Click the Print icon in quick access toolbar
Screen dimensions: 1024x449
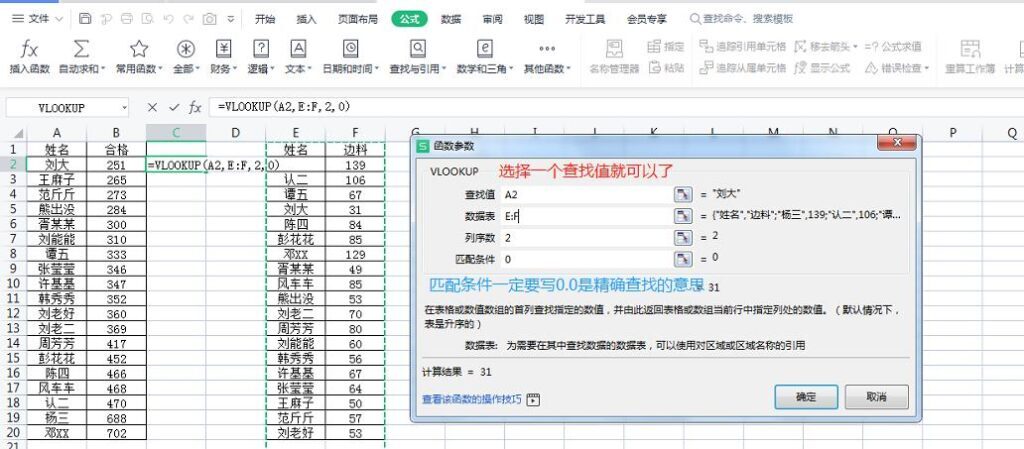click(x=127, y=19)
